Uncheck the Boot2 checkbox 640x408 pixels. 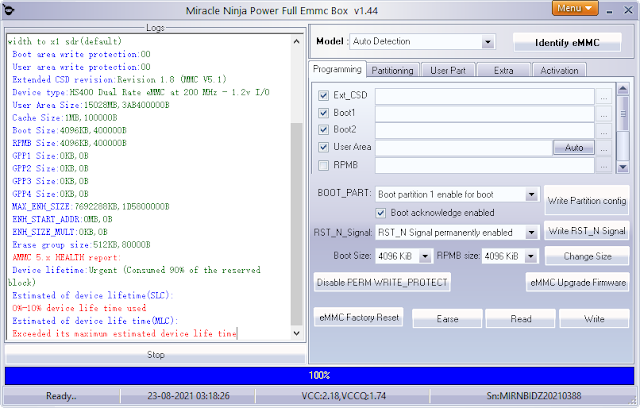pos(323,130)
